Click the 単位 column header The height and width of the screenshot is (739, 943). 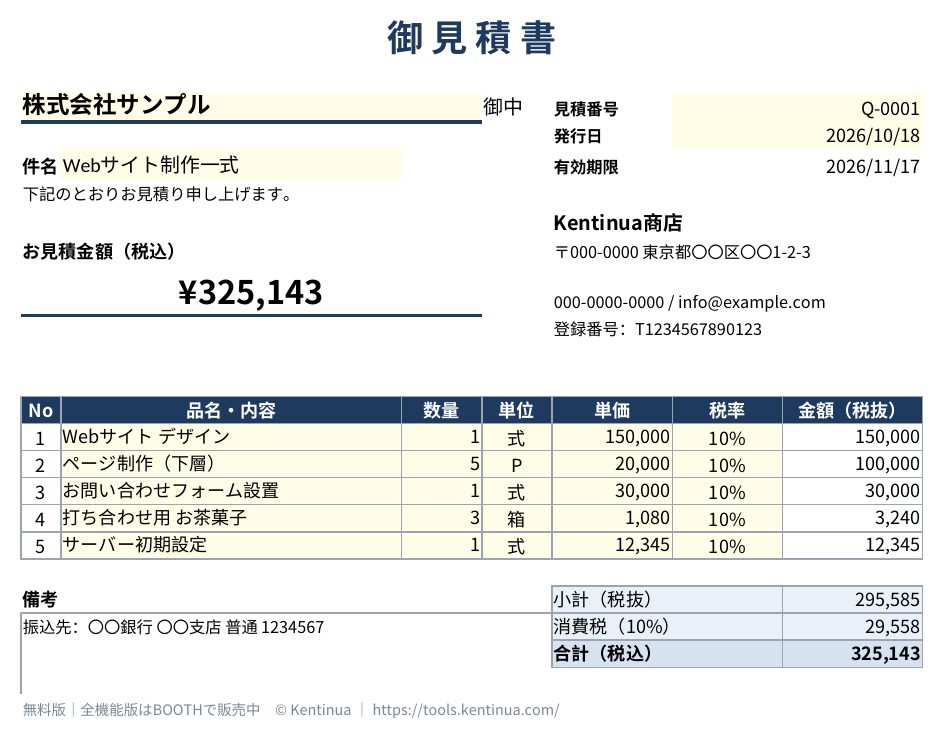(x=517, y=410)
